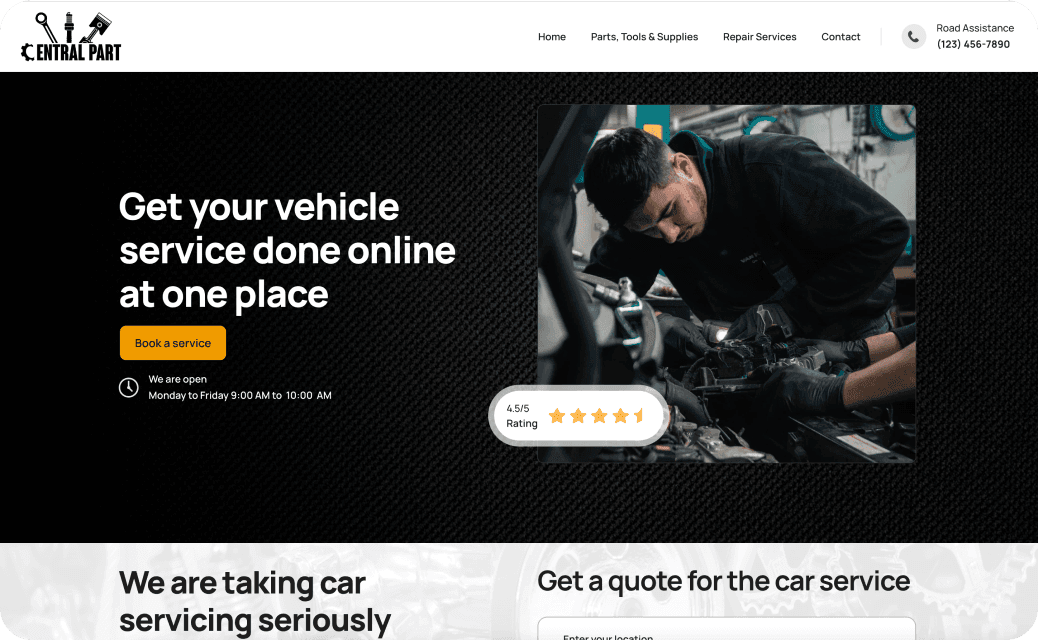
Task: Click the opening hours text
Action: [x=240, y=387]
